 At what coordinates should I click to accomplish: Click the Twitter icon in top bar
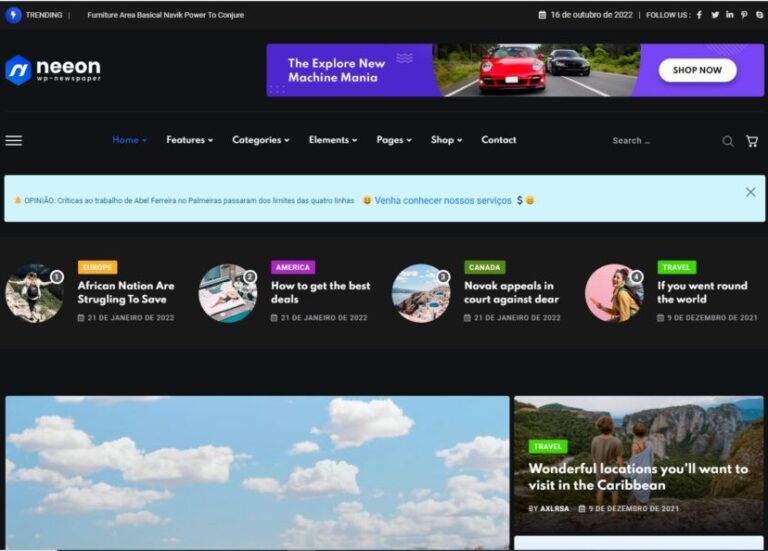point(715,15)
